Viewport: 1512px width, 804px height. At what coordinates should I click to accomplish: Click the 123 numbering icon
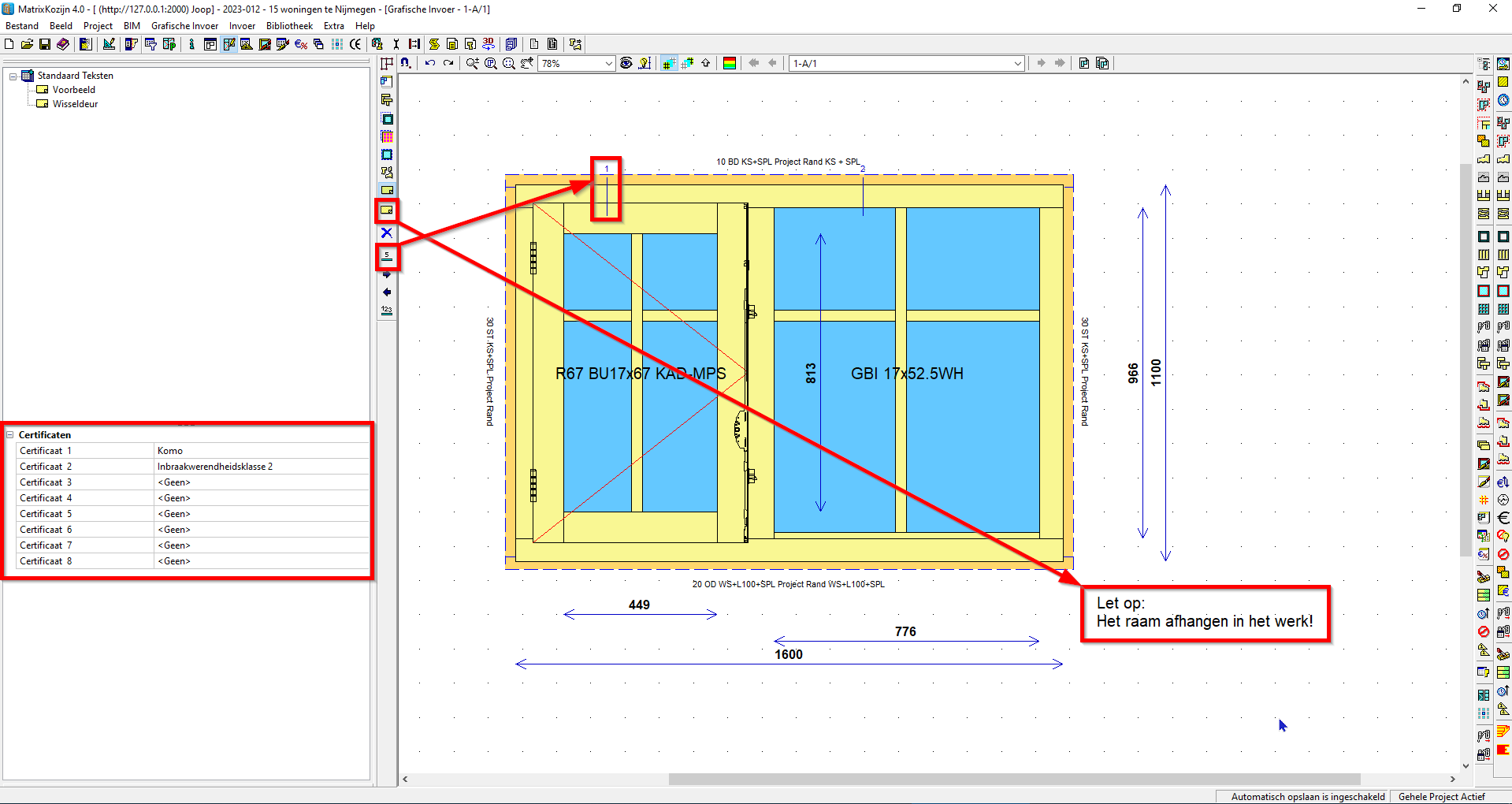coord(387,311)
